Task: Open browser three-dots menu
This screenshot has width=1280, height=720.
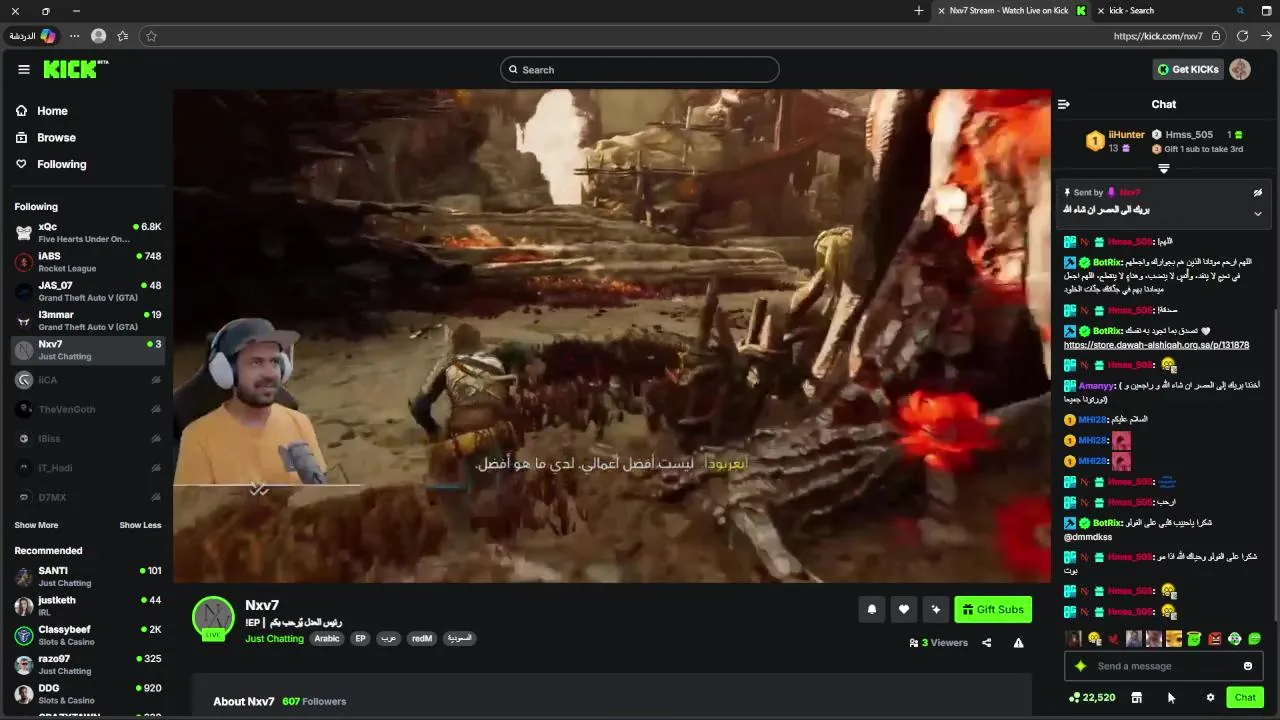Action: click(74, 36)
